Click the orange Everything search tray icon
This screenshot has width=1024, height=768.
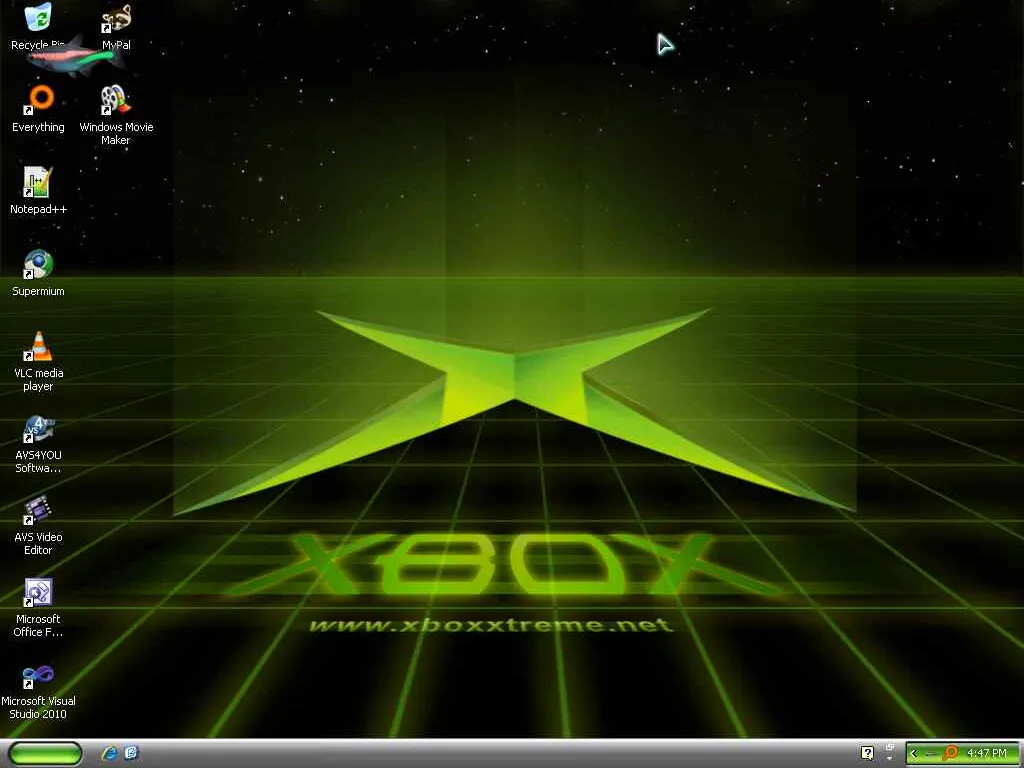[951, 753]
